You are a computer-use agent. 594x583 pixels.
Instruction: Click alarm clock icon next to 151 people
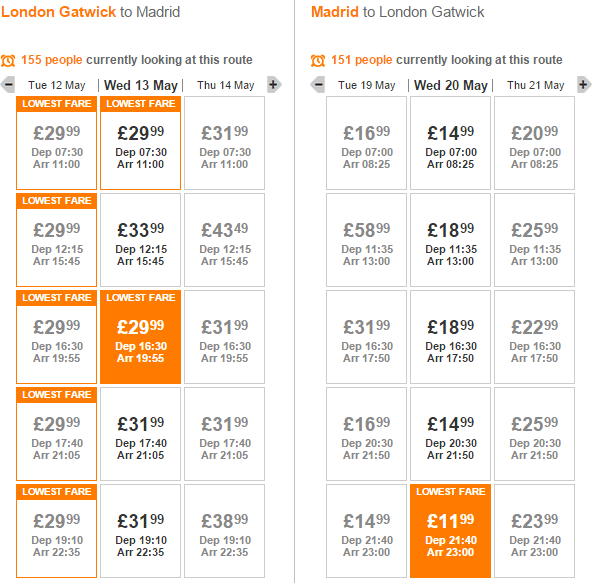pos(318,60)
